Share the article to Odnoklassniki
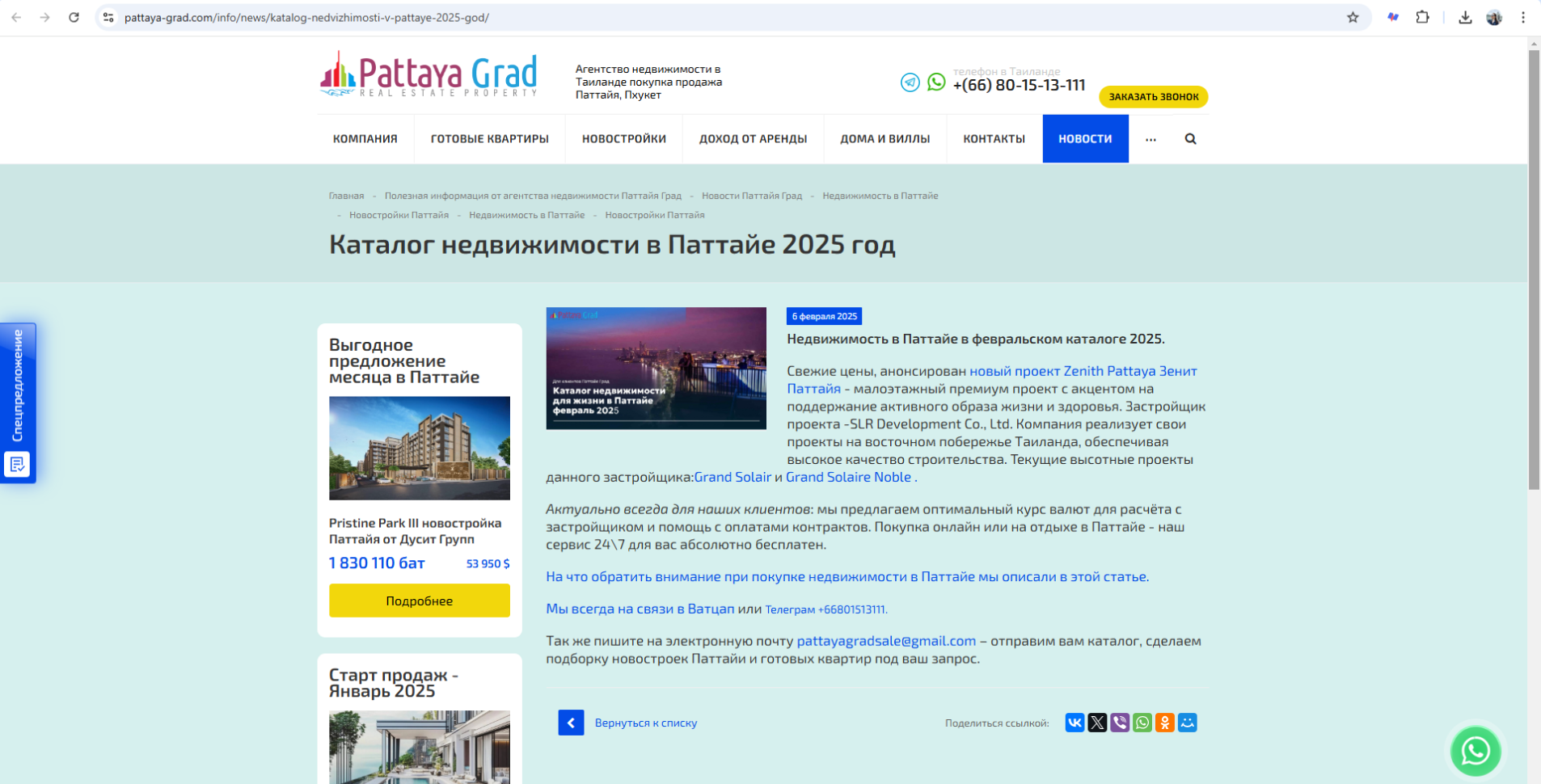 [x=1165, y=723]
